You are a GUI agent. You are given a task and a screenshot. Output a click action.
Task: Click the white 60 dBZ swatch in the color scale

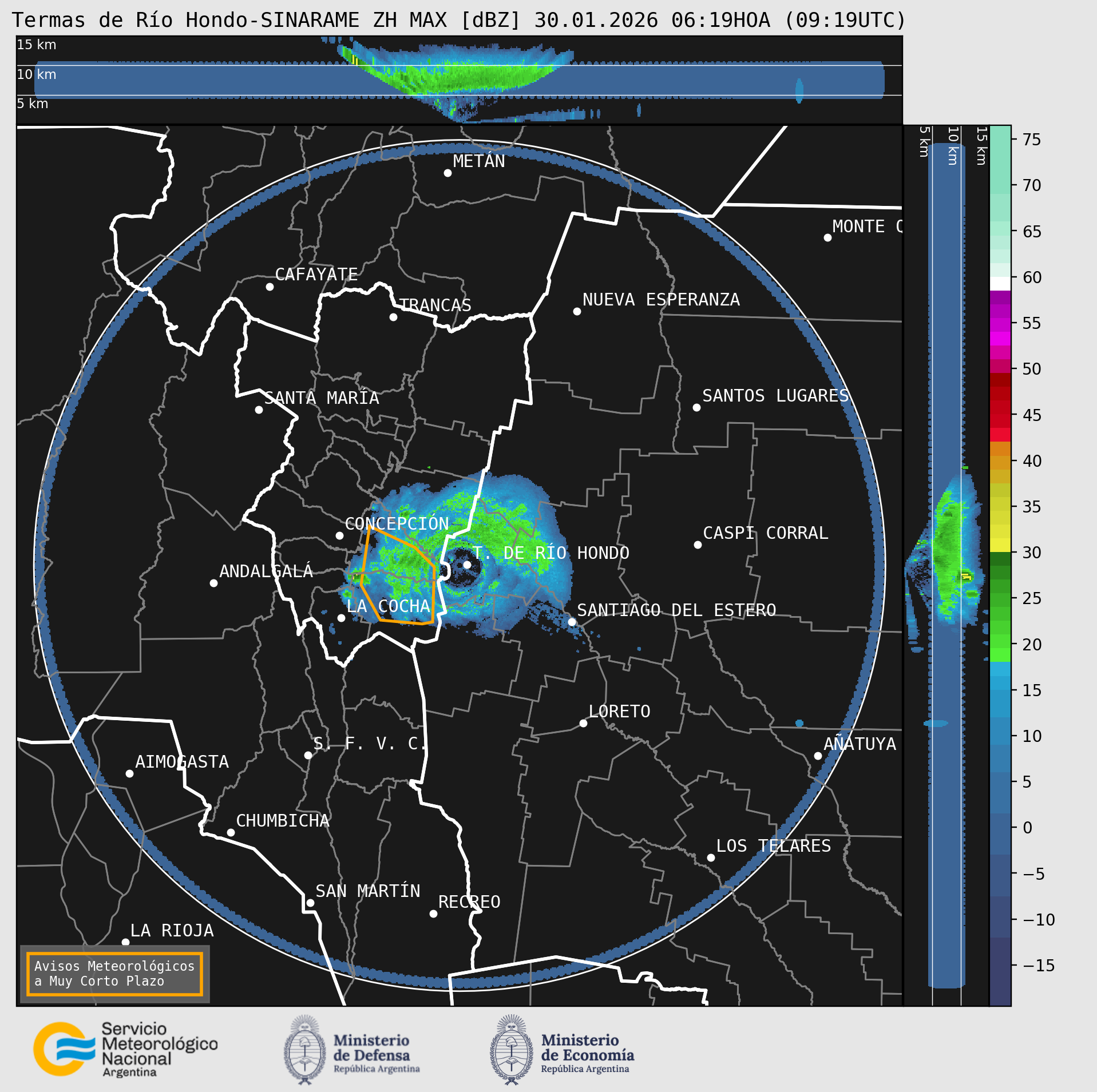click(x=1000, y=284)
